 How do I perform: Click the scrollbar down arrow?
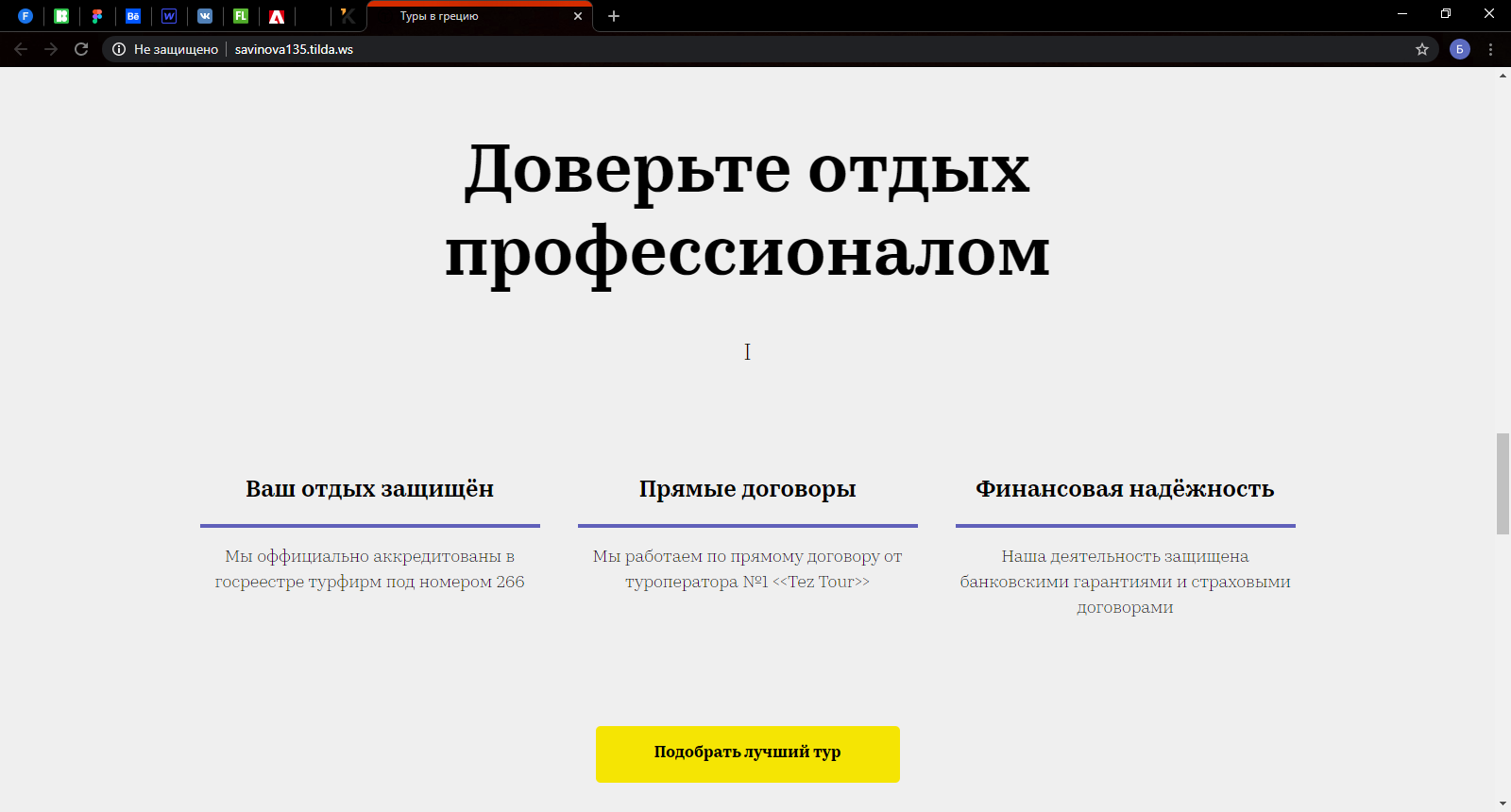pyautogui.click(x=1503, y=804)
